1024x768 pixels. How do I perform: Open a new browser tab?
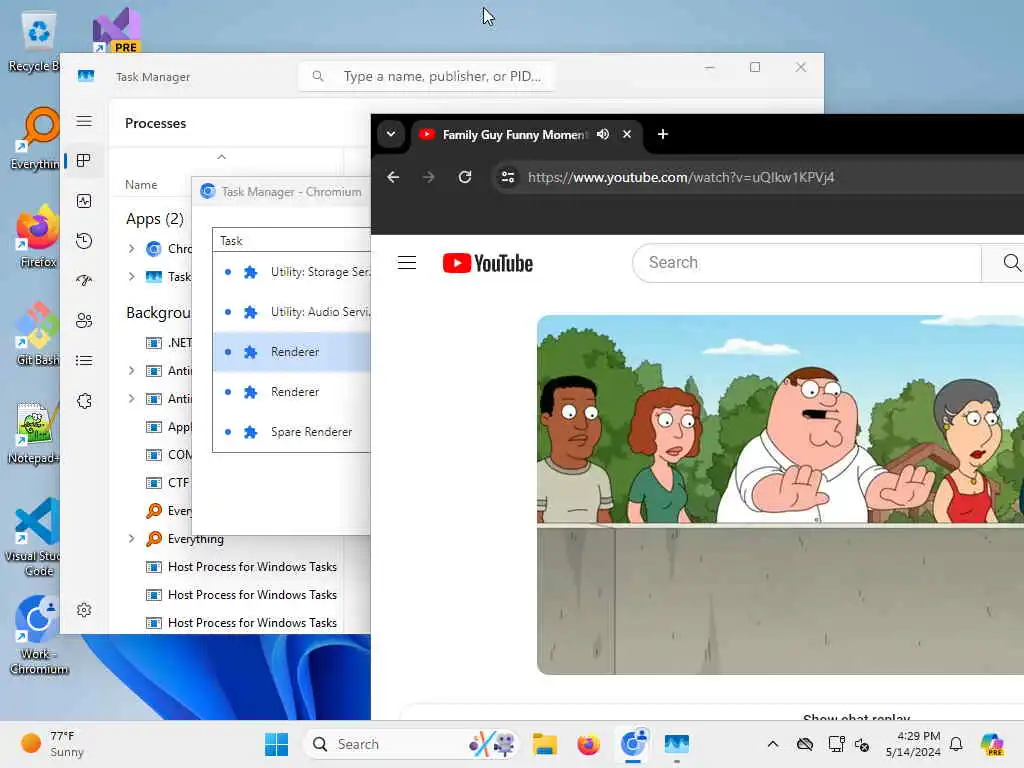point(662,134)
